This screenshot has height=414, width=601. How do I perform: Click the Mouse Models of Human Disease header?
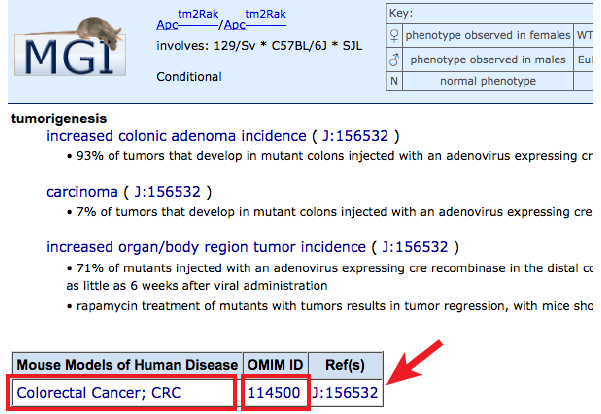click(127, 365)
